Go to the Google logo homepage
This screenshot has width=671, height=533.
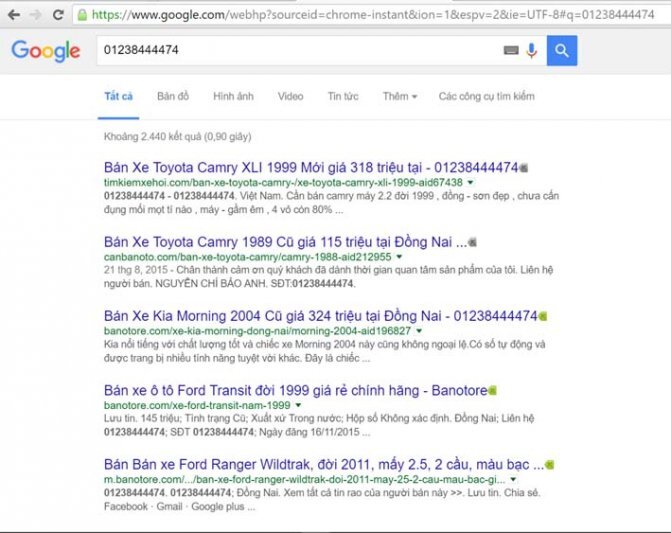click(46, 51)
